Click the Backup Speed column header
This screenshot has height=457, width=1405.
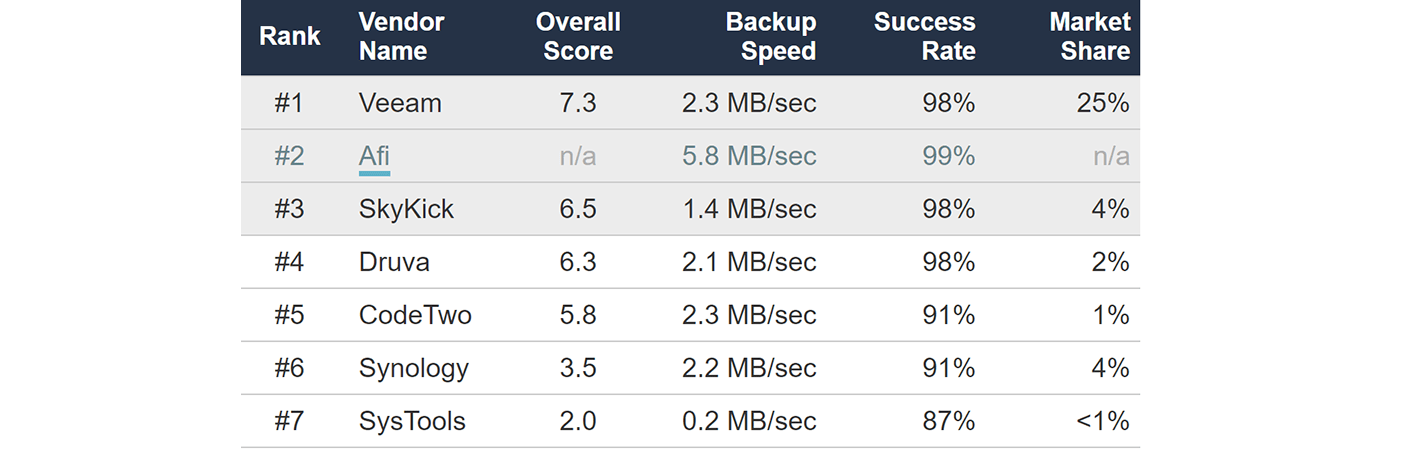[770, 37]
